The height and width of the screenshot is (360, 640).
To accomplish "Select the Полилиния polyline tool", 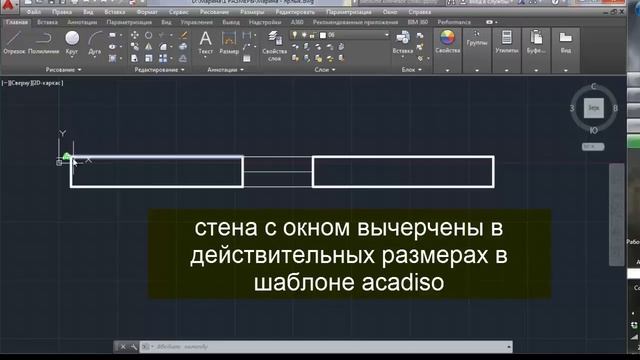I will (43, 42).
